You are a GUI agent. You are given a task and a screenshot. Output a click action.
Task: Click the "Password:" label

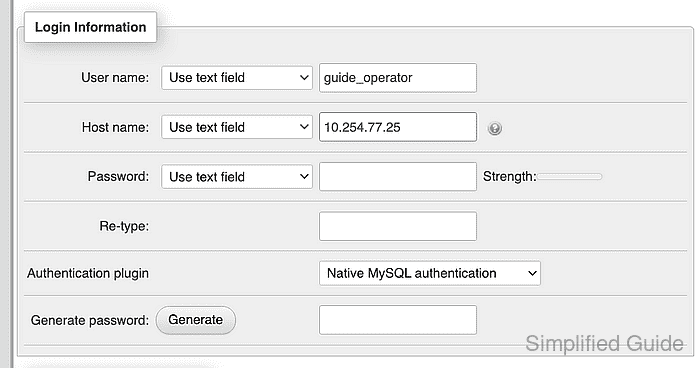point(118,176)
